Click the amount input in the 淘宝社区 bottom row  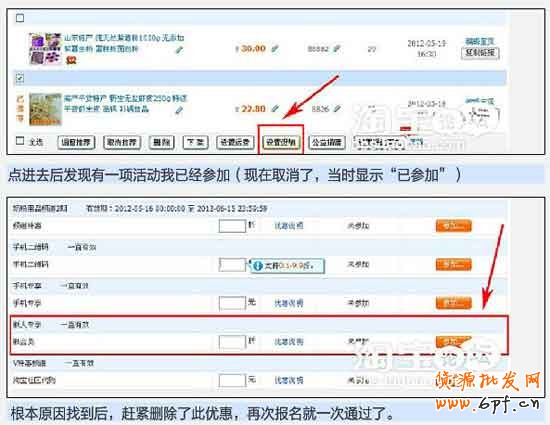coord(232,380)
